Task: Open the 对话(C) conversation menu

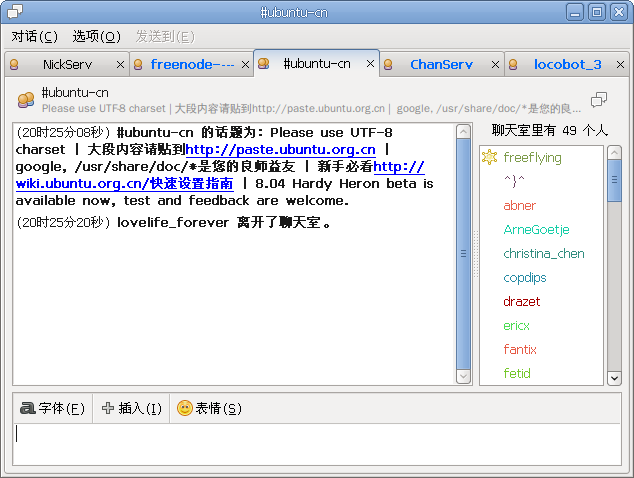Action: (x=34, y=37)
